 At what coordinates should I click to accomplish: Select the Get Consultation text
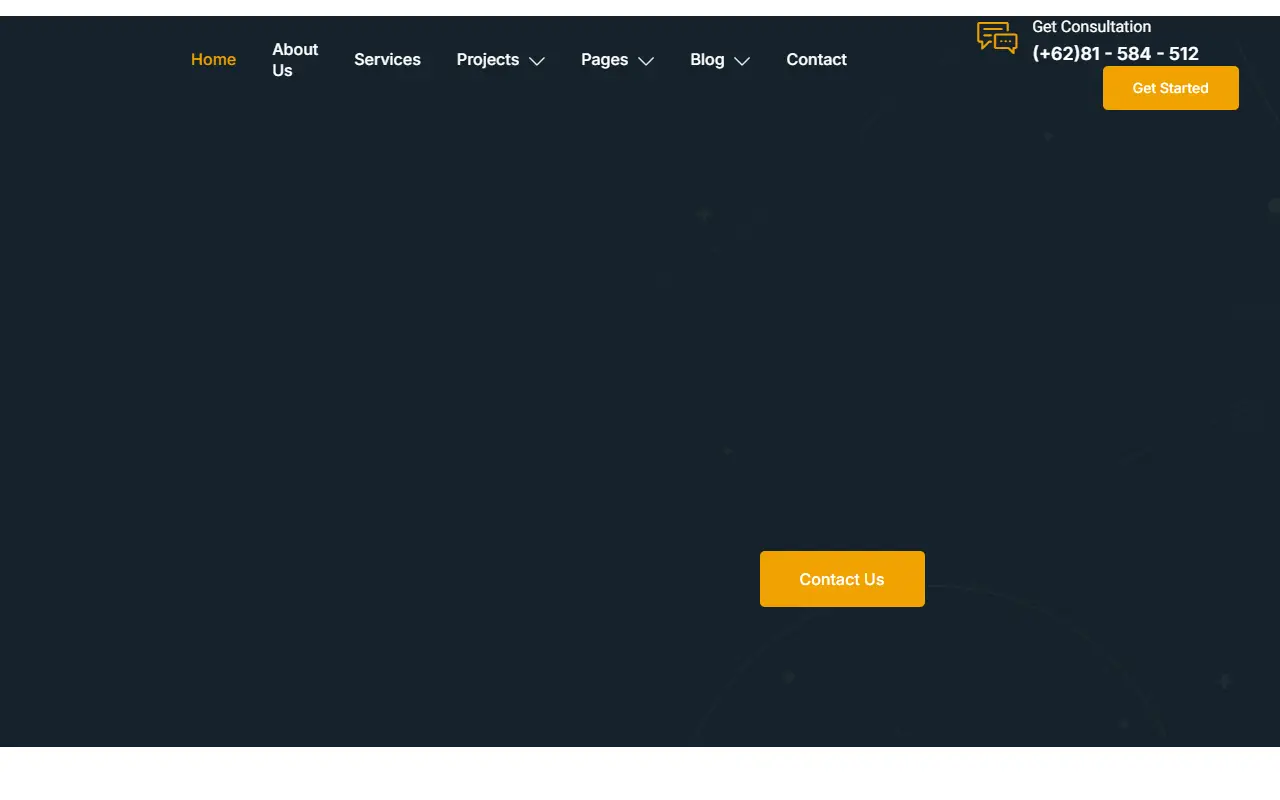tap(1092, 27)
